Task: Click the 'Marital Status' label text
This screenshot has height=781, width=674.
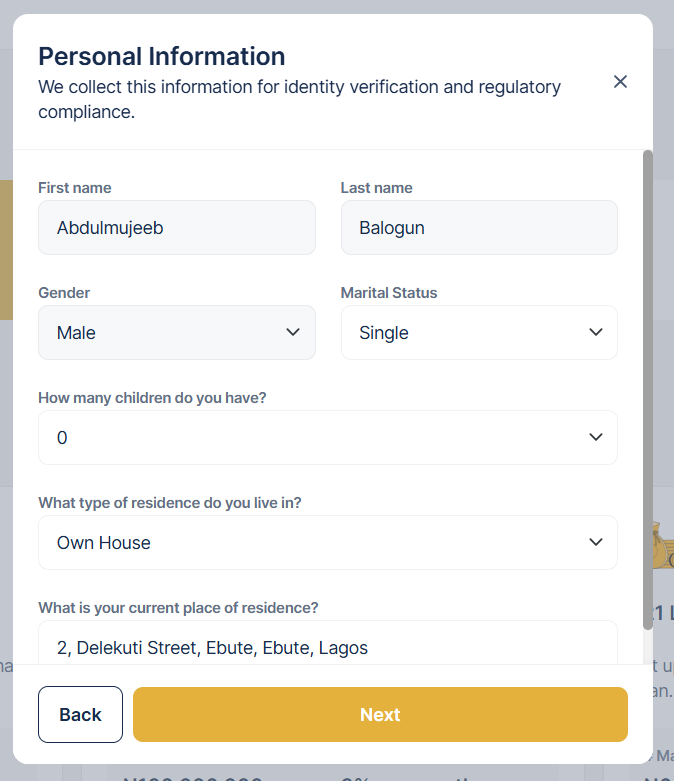Action: click(389, 293)
